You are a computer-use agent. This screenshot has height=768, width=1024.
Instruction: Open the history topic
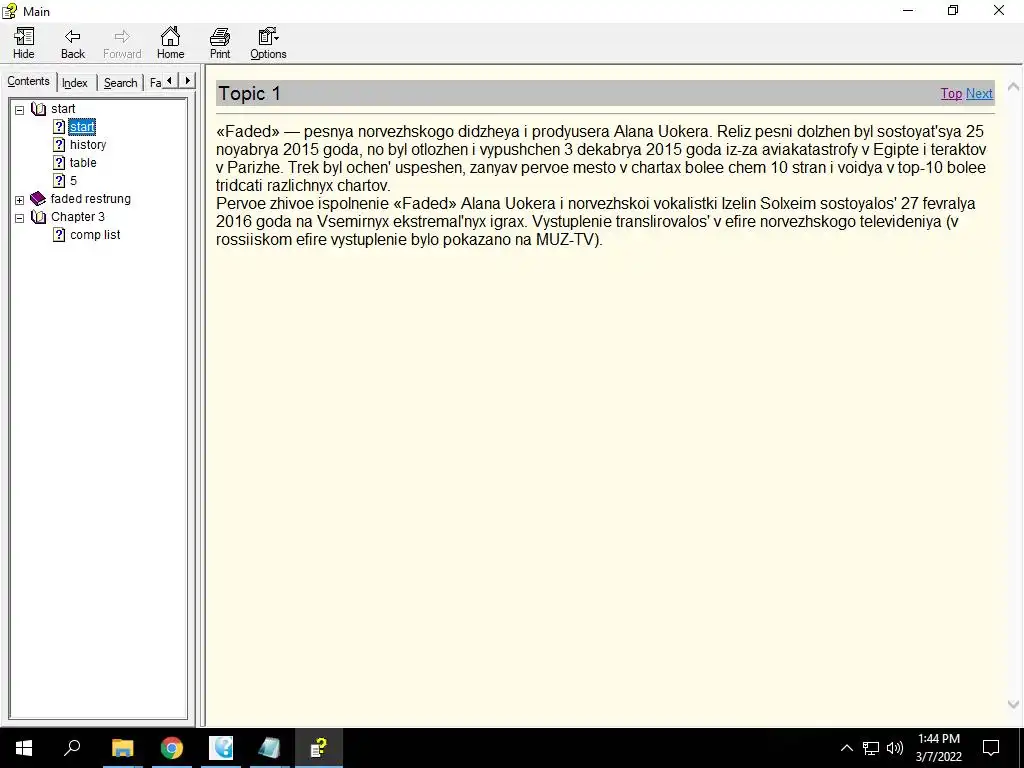[x=88, y=145]
